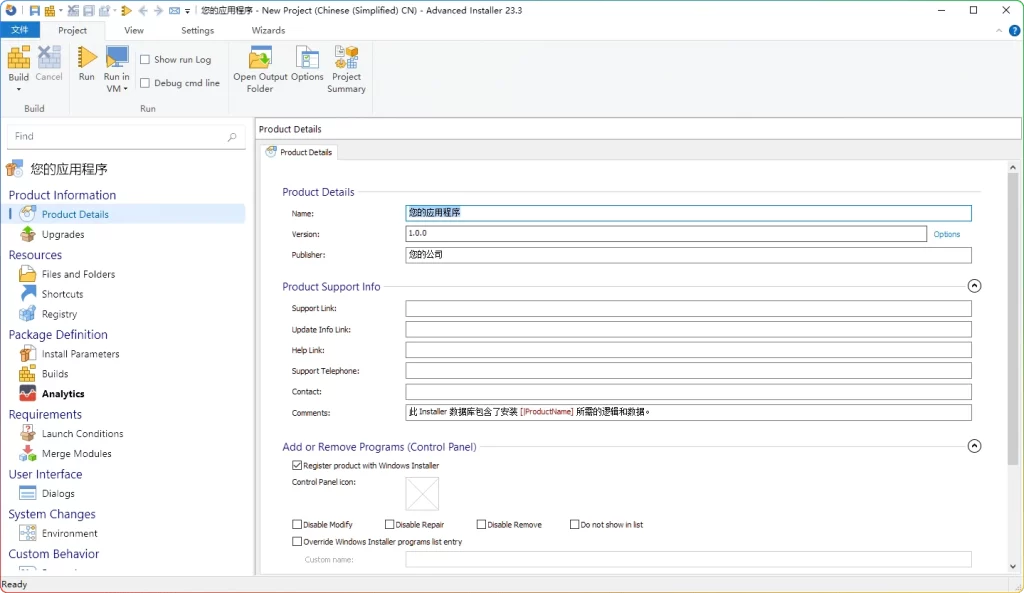
Task: Open Install Parameters page
Action: [80, 354]
